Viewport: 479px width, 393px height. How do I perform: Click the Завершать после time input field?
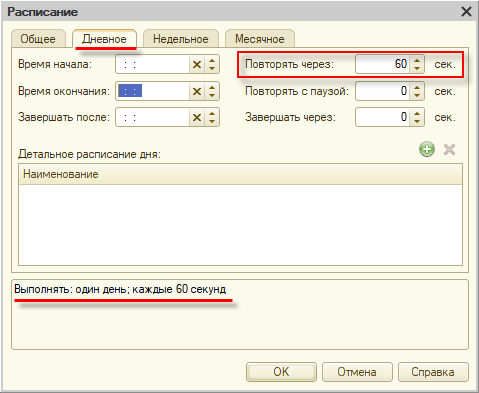pyautogui.click(x=153, y=117)
